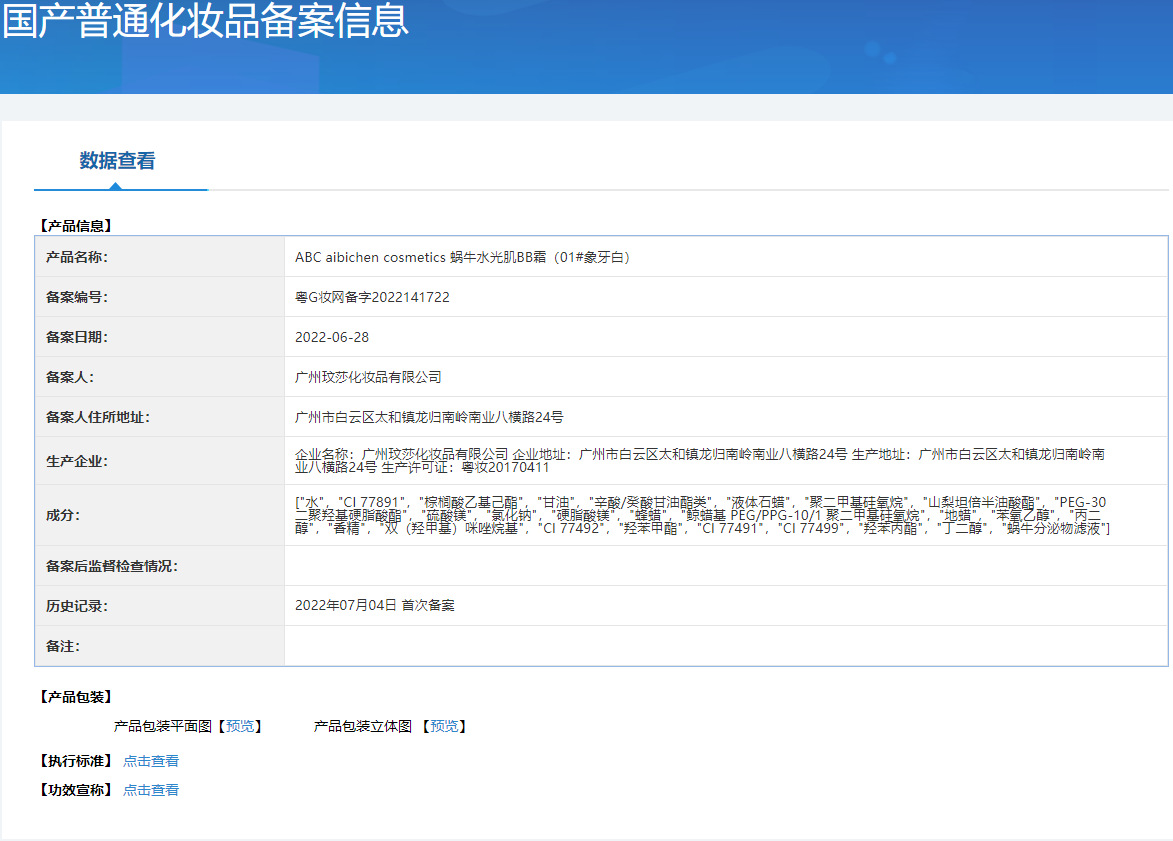The width and height of the screenshot is (1173, 841).
Task: Select the ingredients list starting with "水"
Action: [x=702, y=516]
